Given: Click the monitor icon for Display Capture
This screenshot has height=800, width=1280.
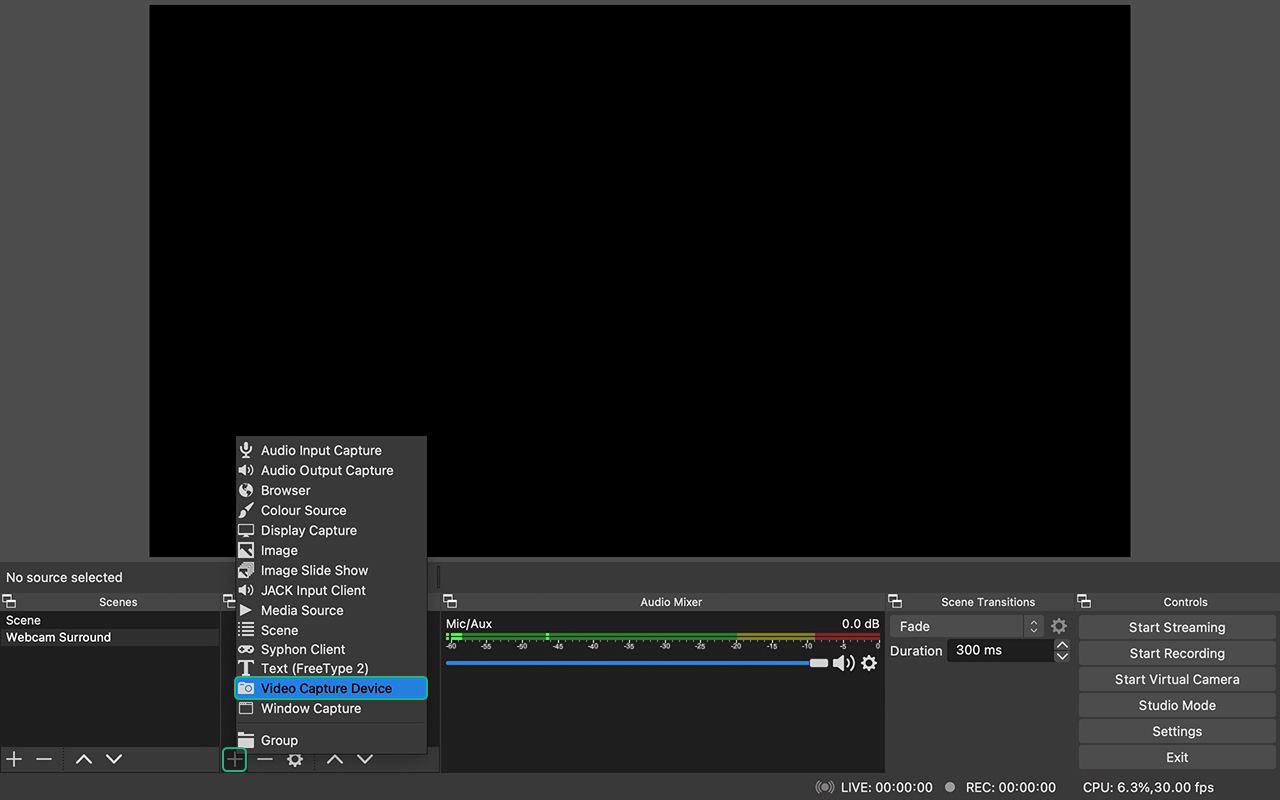Looking at the screenshot, I should pos(246,530).
